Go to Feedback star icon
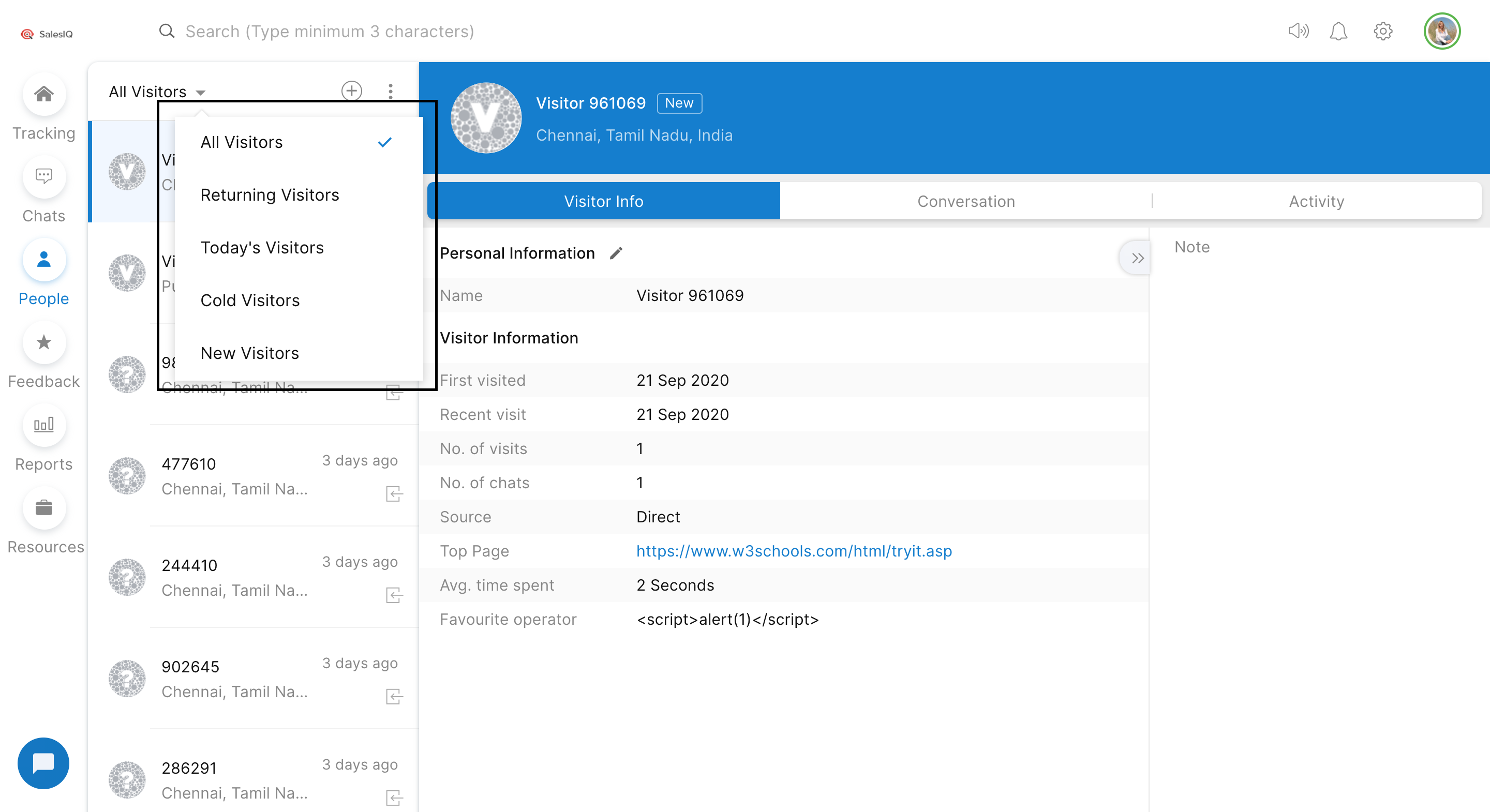The width and height of the screenshot is (1490, 812). (44, 342)
